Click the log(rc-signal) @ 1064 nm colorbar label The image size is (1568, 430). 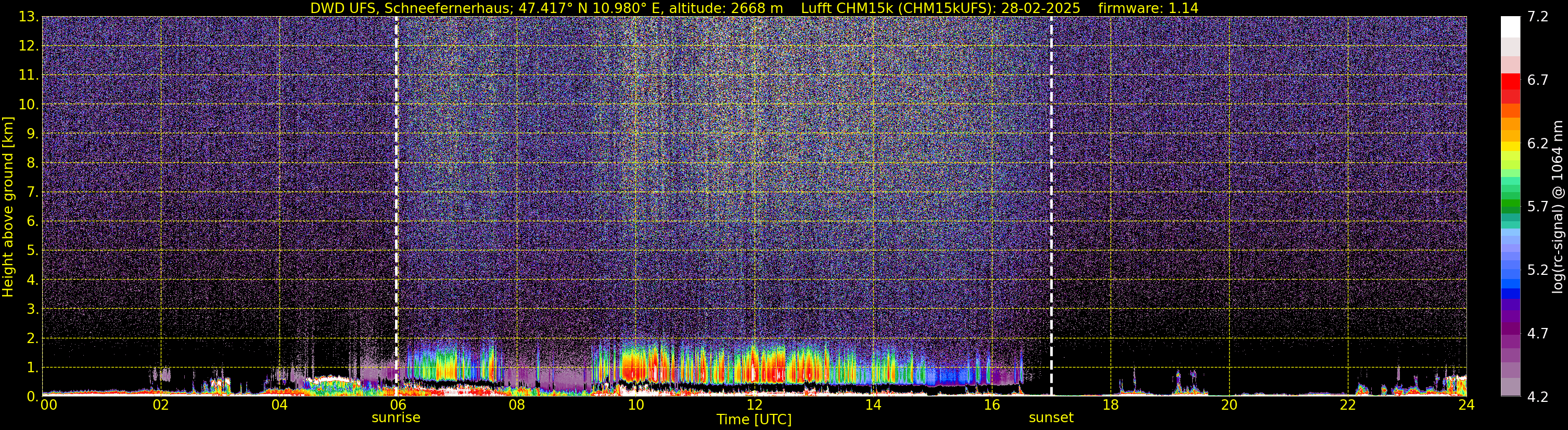1557,207
